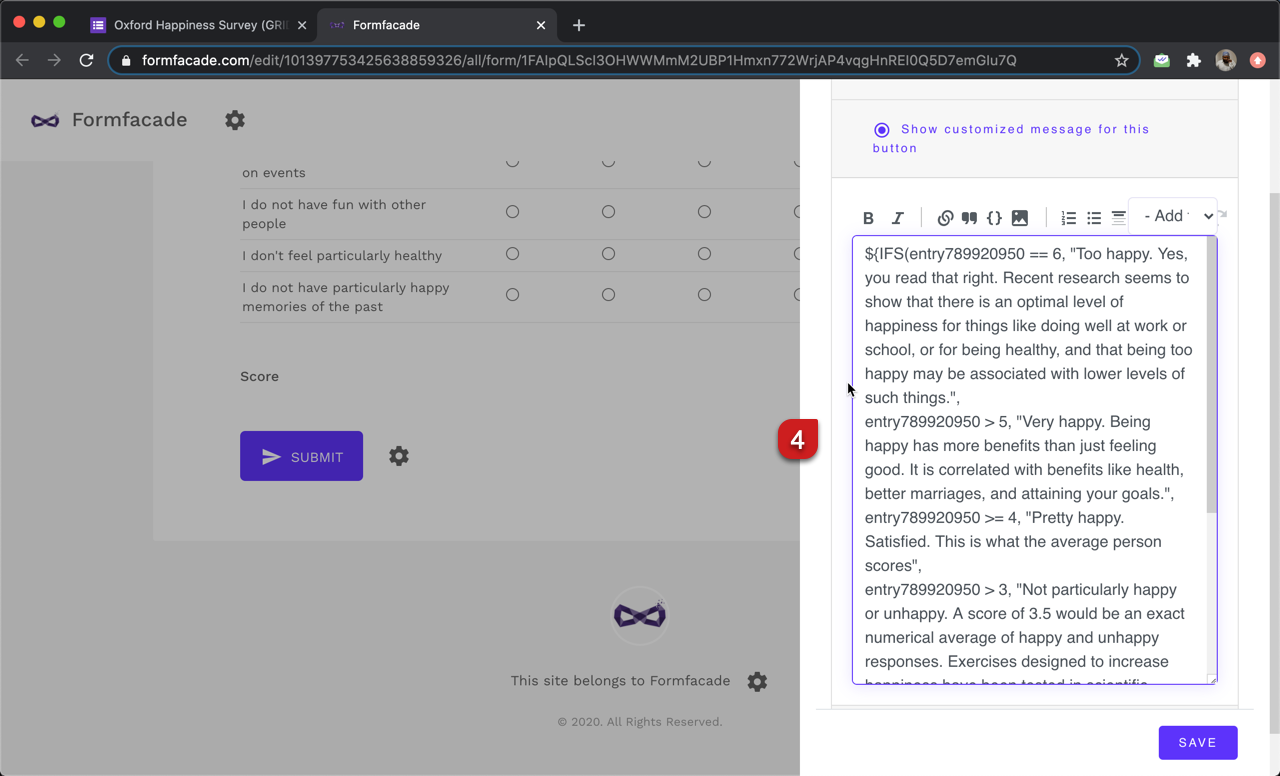
Task: Pick third radio for happy memories row
Action: tap(704, 295)
